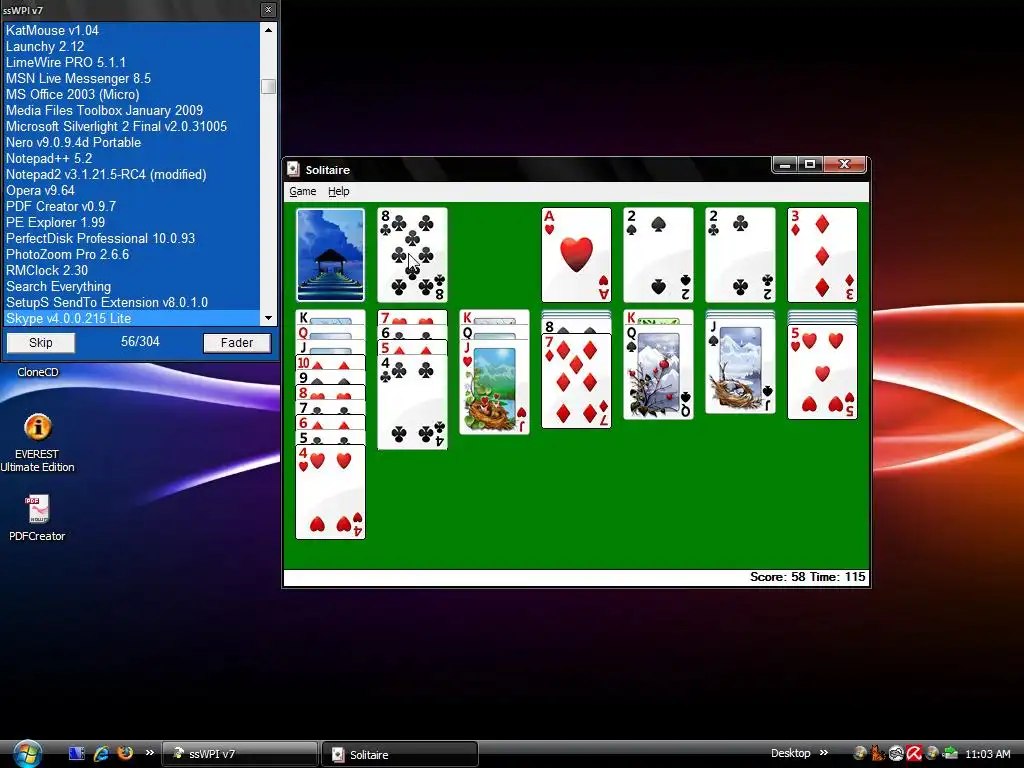Select the 5 of hearts tableau card
Screen dimensions: 1024x768
822,372
